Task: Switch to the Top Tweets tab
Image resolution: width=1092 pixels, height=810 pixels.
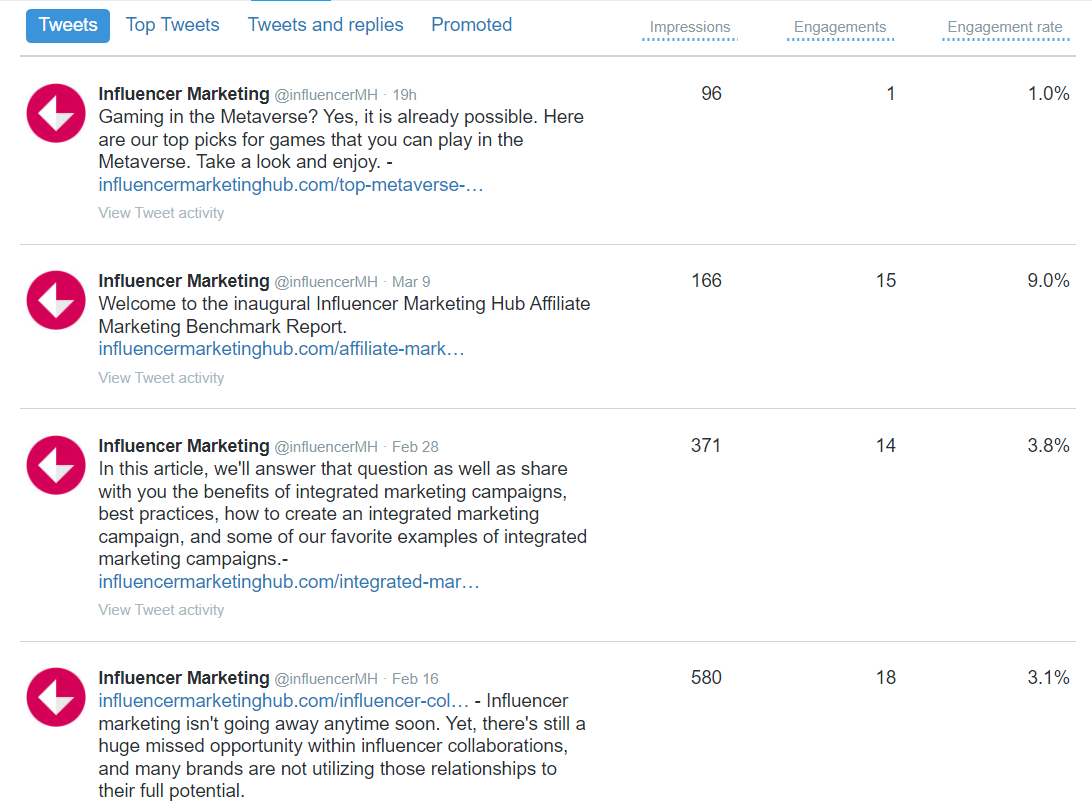Action: (172, 24)
